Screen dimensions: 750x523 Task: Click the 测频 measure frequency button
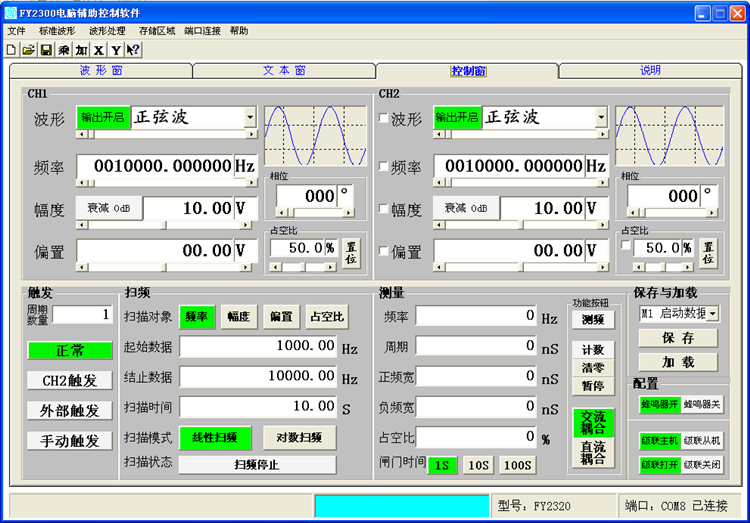tap(593, 320)
